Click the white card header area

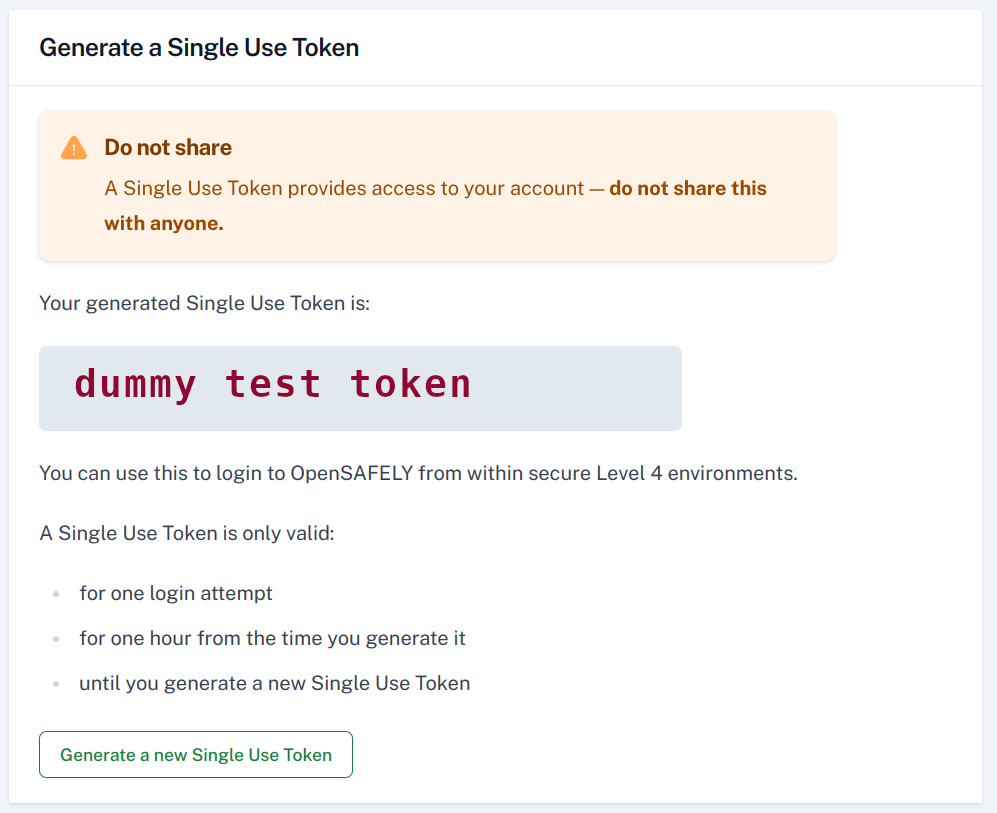point(500,47)
